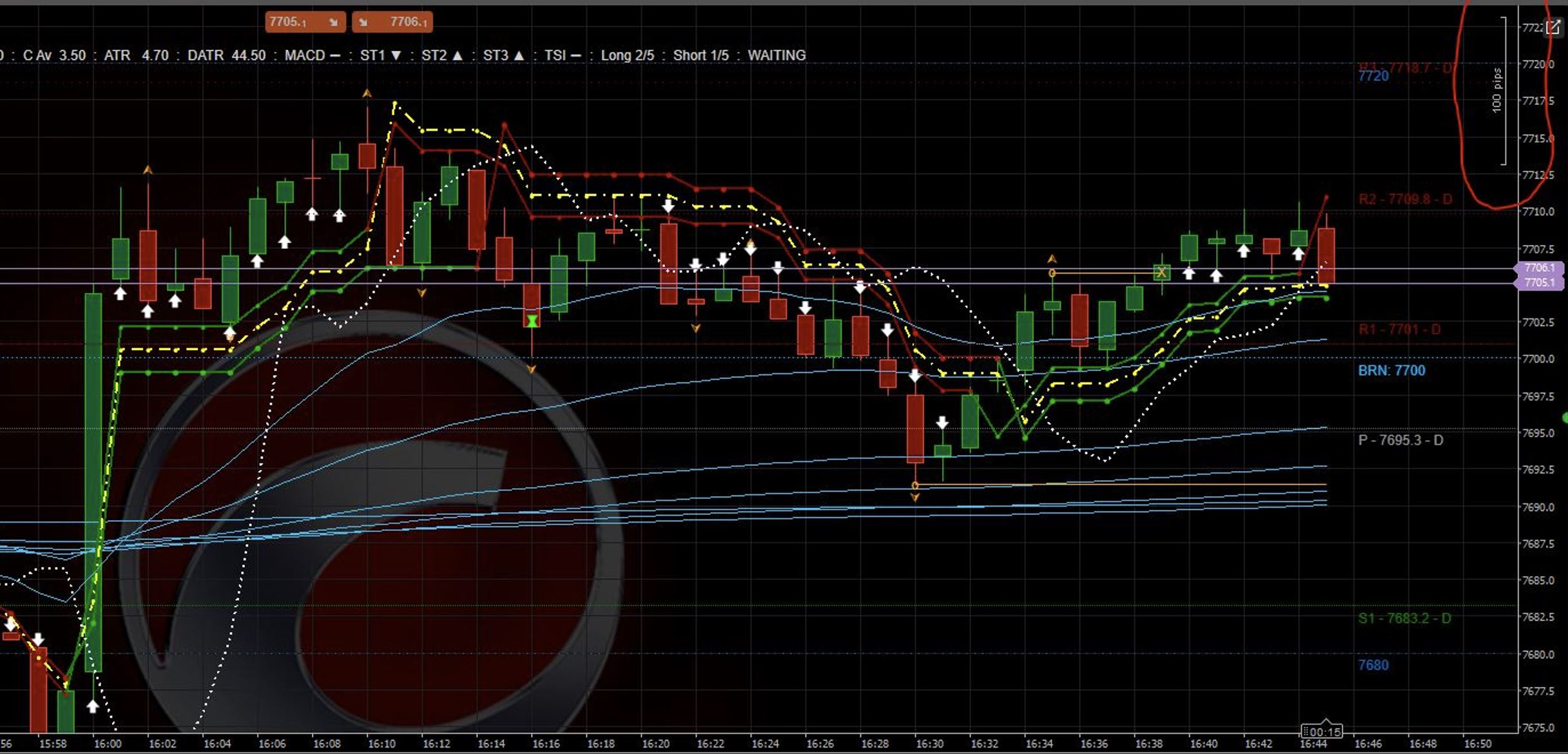The width and height of the screenshot is (1568, 754).
Task: Click the last red candle at 16:44
Action: click(1326, 256)
